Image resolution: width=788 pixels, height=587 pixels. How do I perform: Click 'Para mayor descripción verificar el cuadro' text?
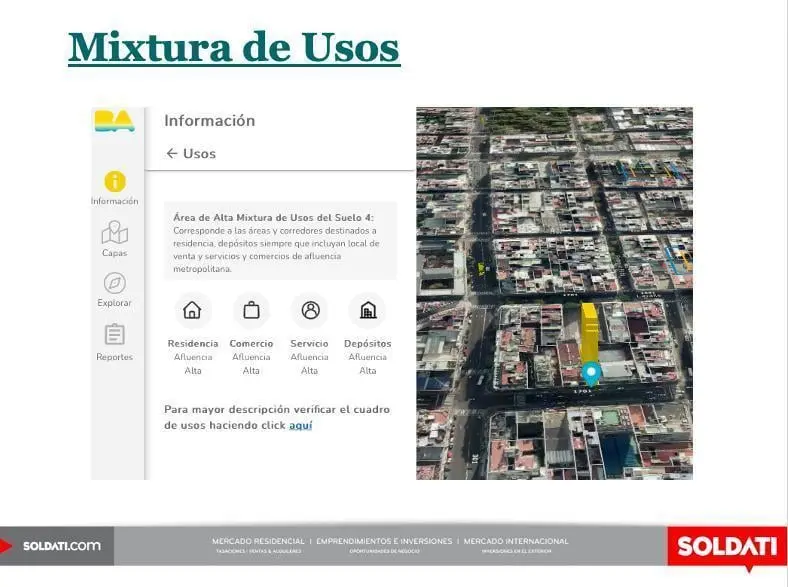click(x=277, y=410)
